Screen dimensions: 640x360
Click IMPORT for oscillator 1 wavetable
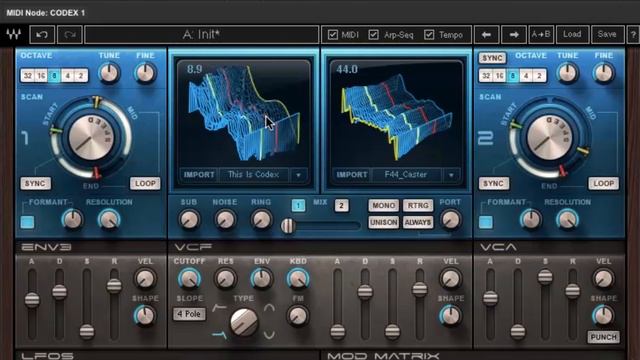199,175
